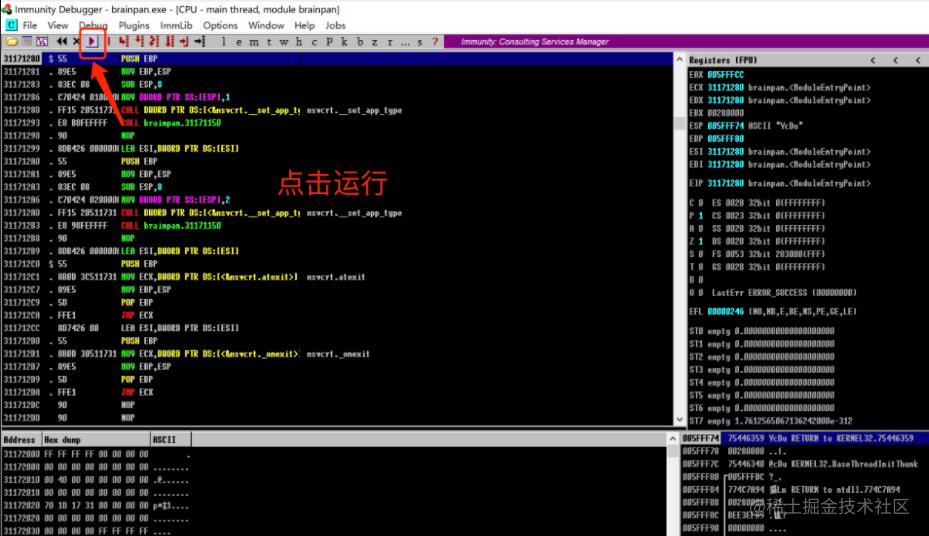The image size is (929, 536).
Task: Click middle left arrow in Registers header
Action: pyautogui.click(x=895, y=60)
